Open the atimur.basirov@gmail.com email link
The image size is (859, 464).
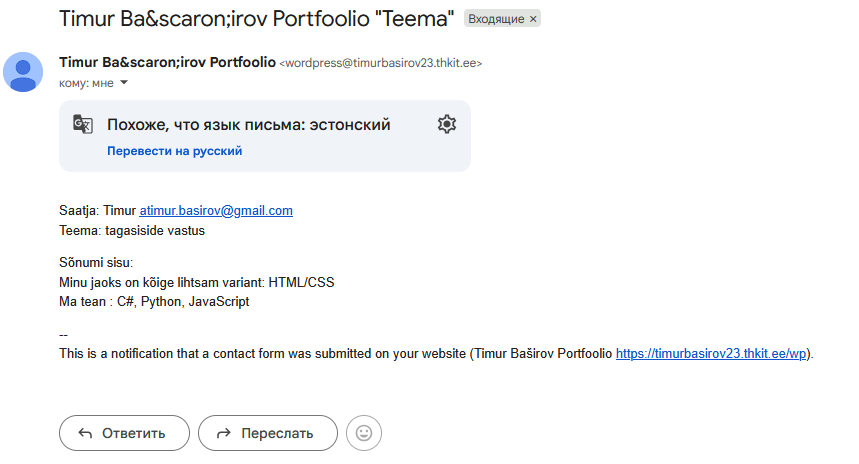pyautogui.click(x=216, y=211)
